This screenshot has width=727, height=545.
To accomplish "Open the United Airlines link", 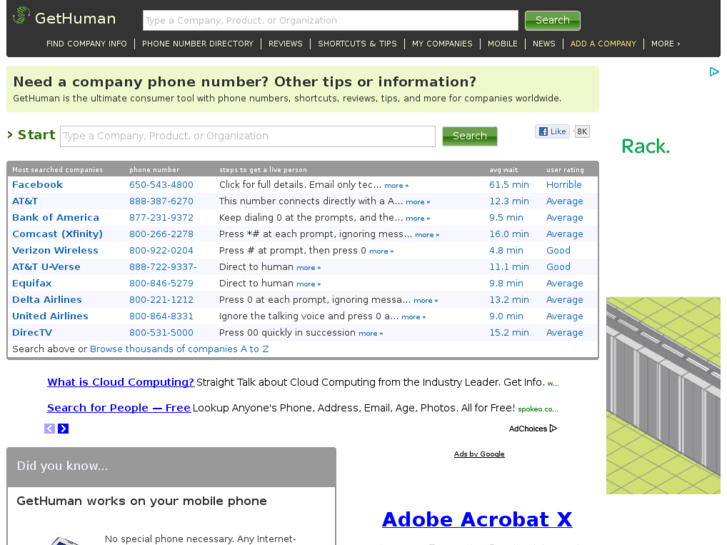I will point(50,316).
